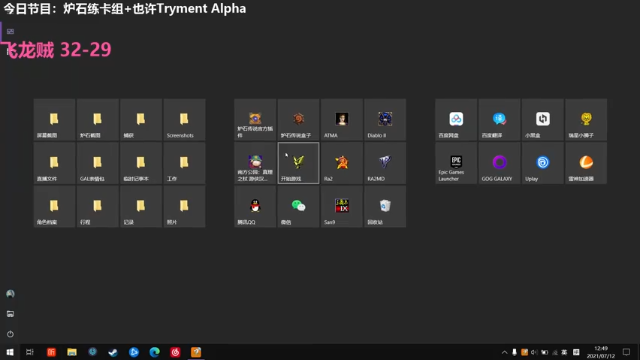Open the 腾讯QQ penguin tile
This screenshot has width=640, height=360.
click(255, 207)
